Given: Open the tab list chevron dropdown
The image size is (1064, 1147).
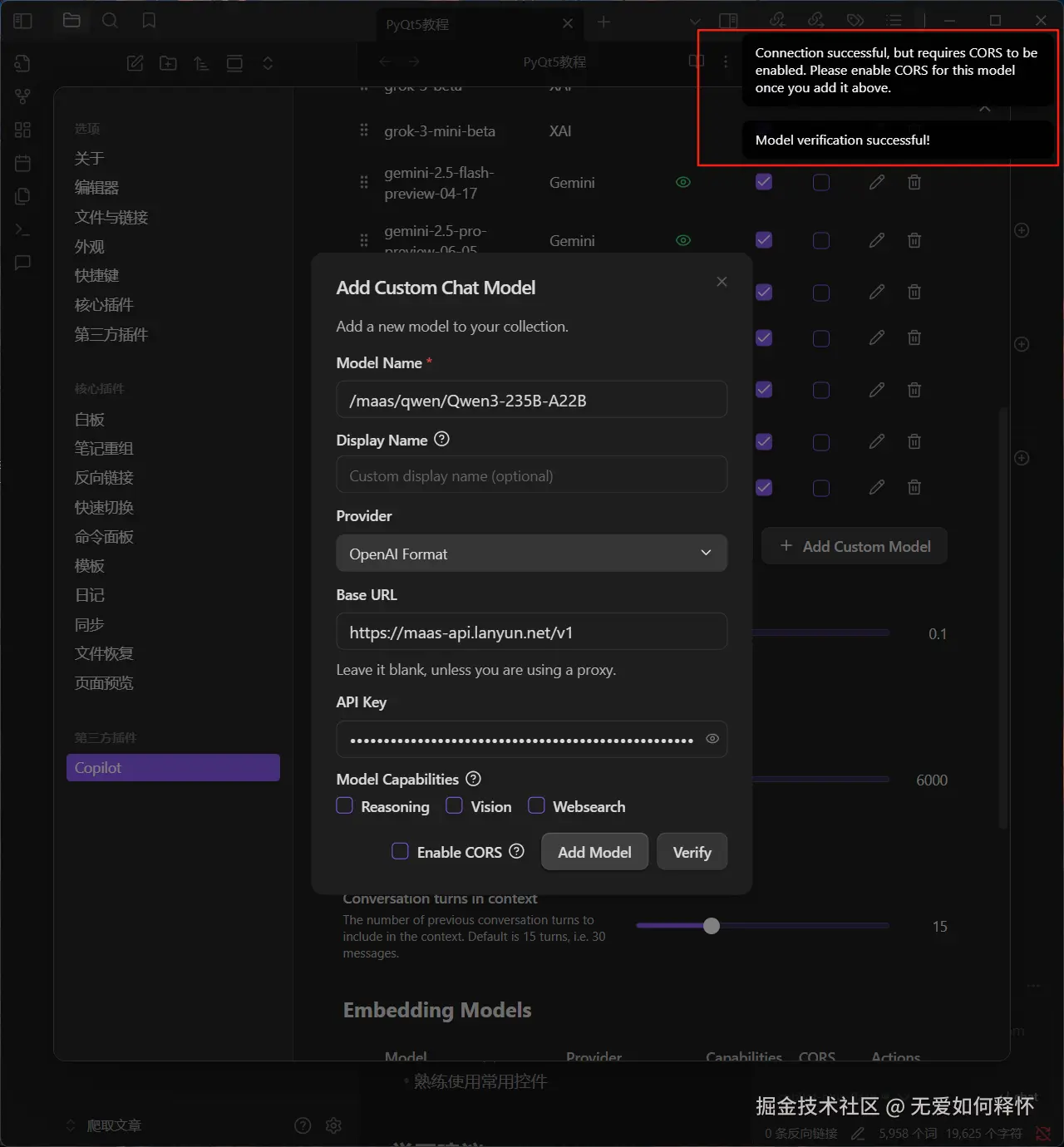Looking at the screenshot, I should pos(695,22).
